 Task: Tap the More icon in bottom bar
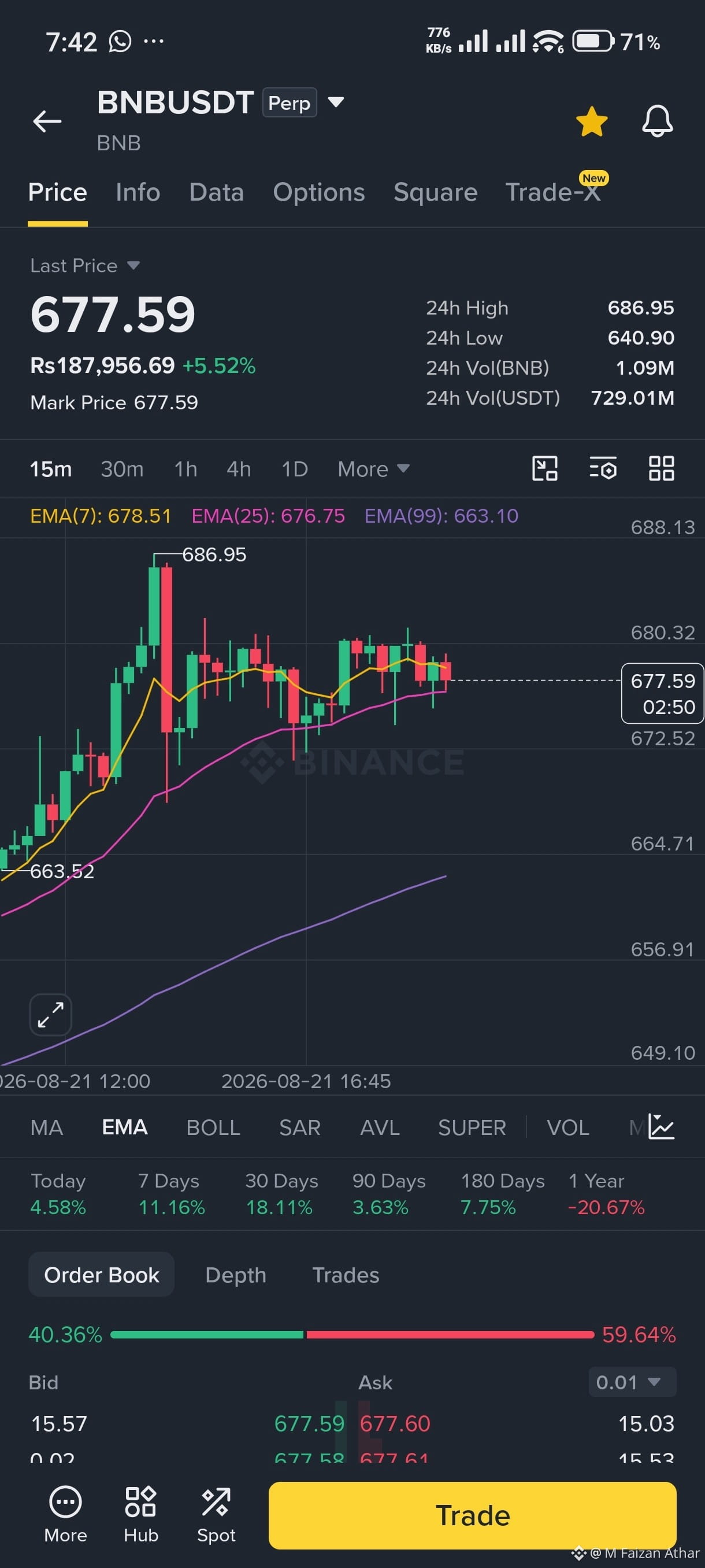pos(65,1514)
